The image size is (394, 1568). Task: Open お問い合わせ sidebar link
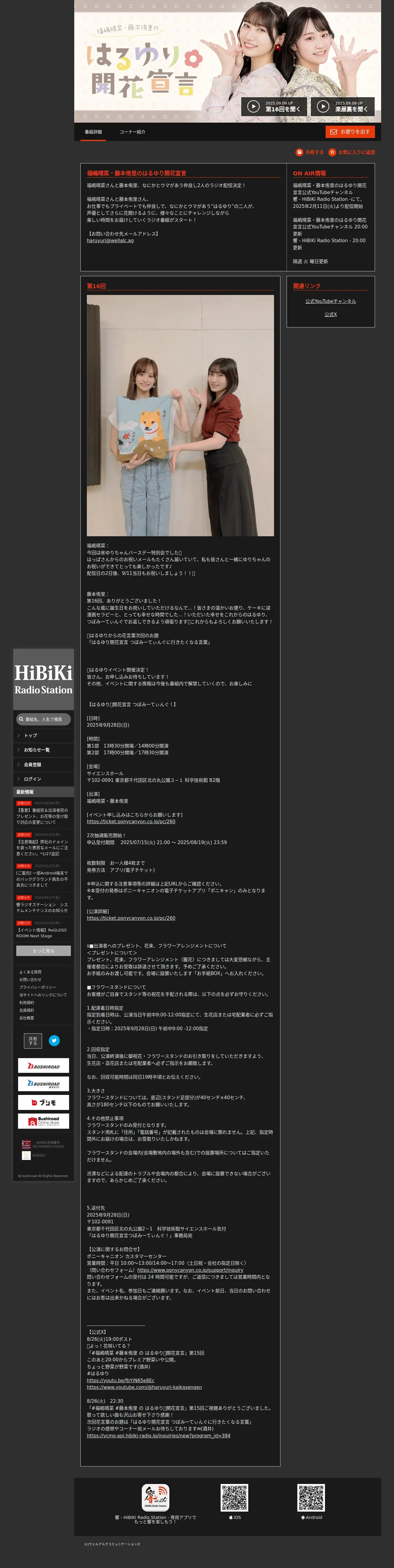[30, 980]
